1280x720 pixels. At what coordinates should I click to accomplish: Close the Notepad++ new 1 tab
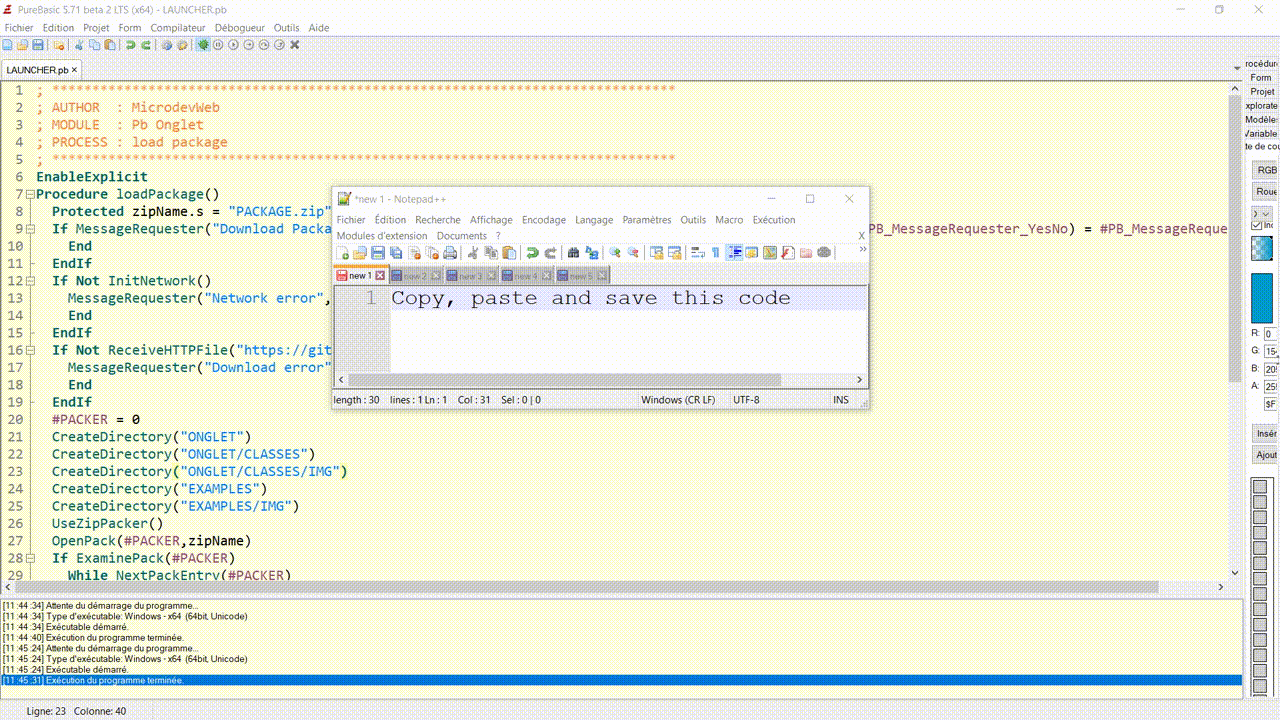point(380,276)
